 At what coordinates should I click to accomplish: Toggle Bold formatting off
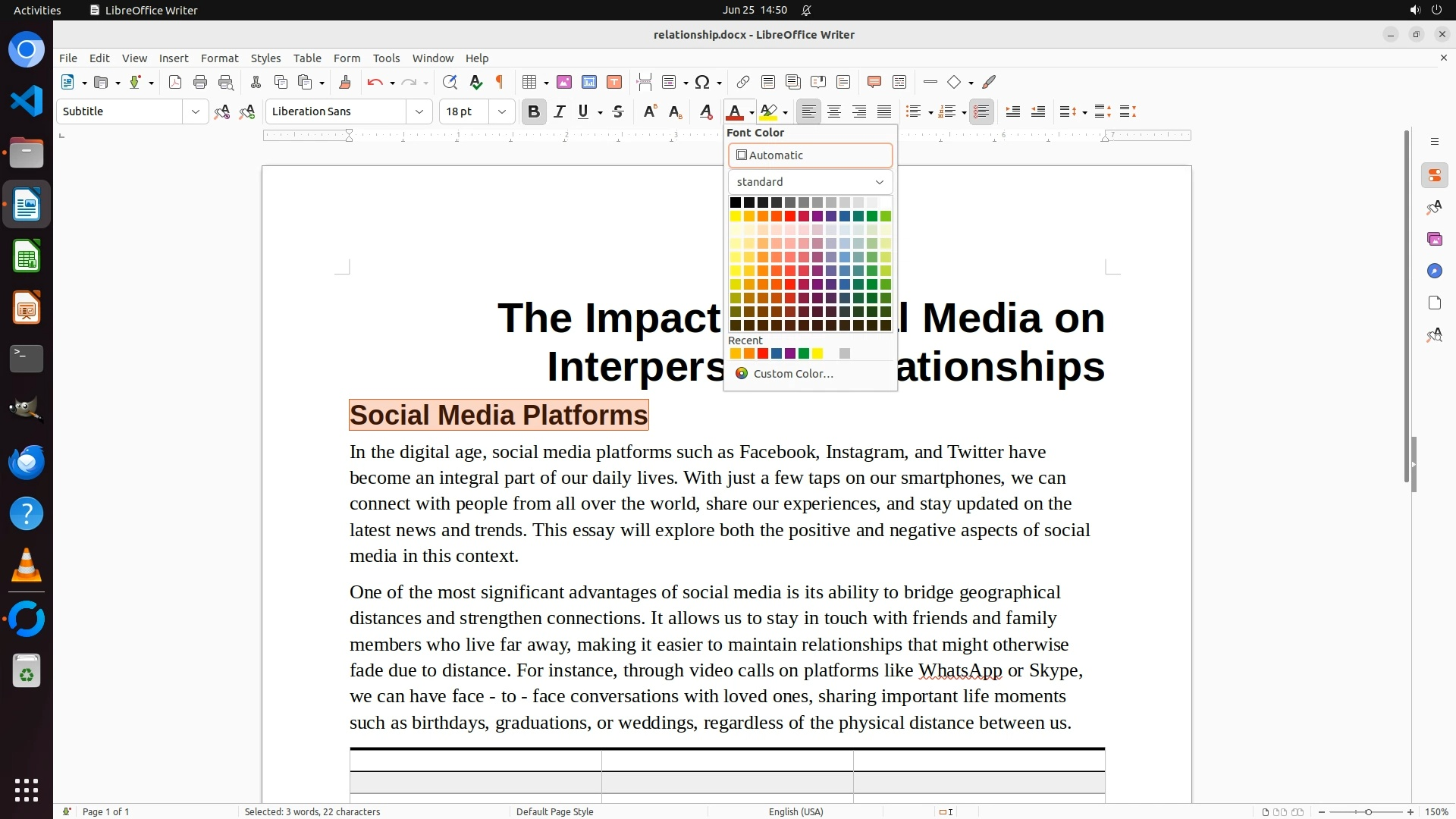click(534, 111)
